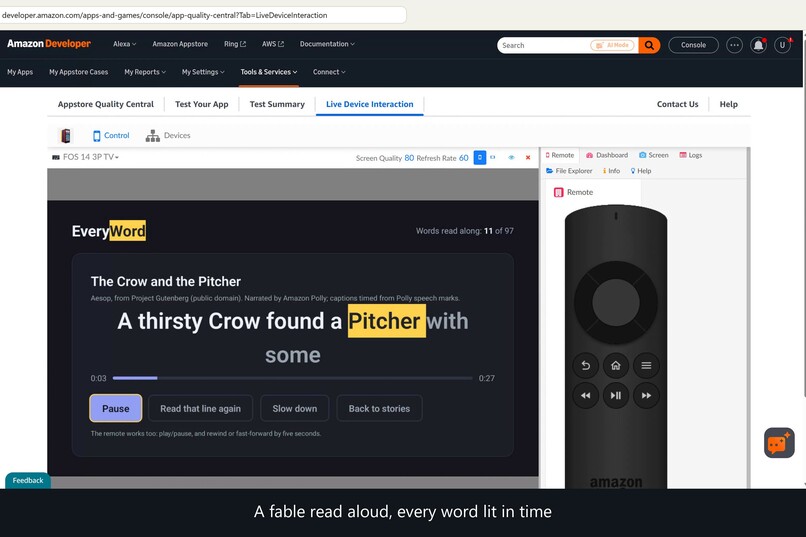
Task: Click the Pause button in EveryWord
Action: pyautogui.click(x=116, y=409)
